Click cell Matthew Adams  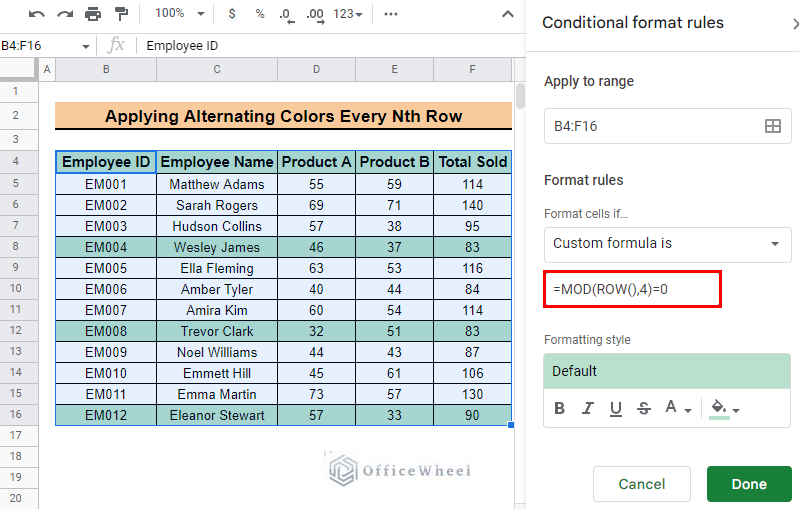(x=217, y=184)
